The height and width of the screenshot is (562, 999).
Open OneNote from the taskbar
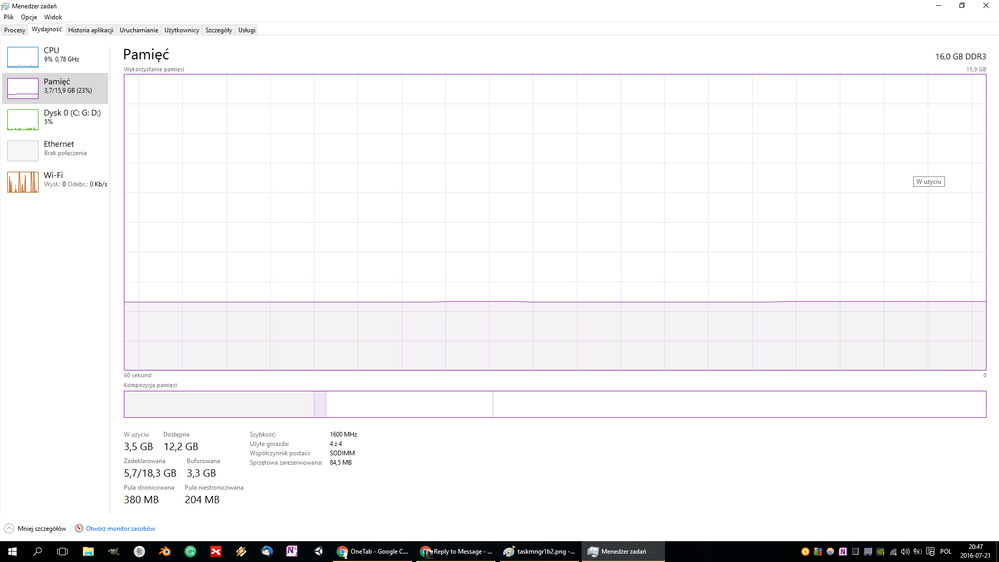point(292,551)
